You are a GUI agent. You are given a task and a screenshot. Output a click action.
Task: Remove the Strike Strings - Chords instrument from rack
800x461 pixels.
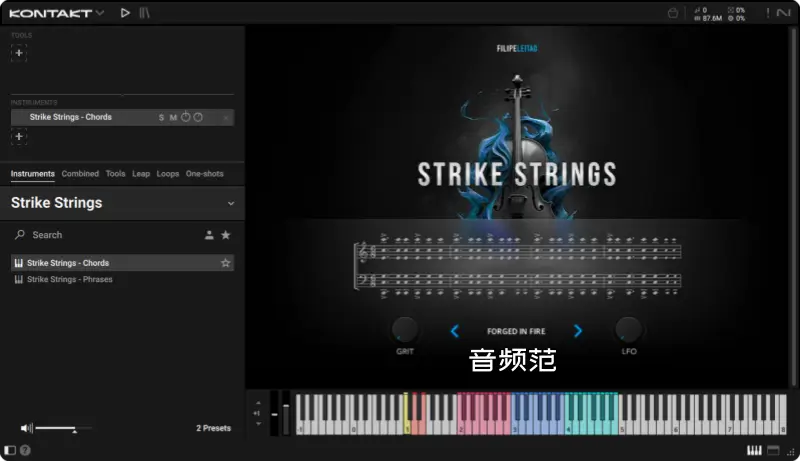[226, 118]
